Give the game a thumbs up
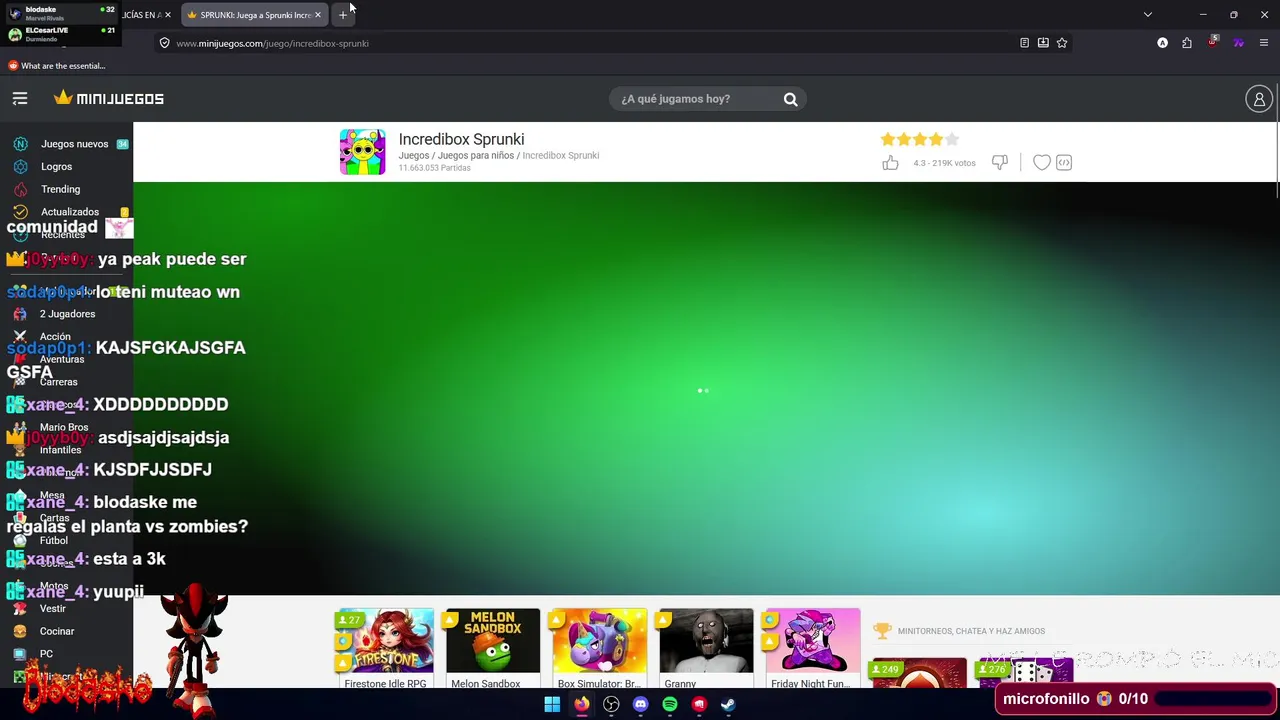 (x=890, y=162)
